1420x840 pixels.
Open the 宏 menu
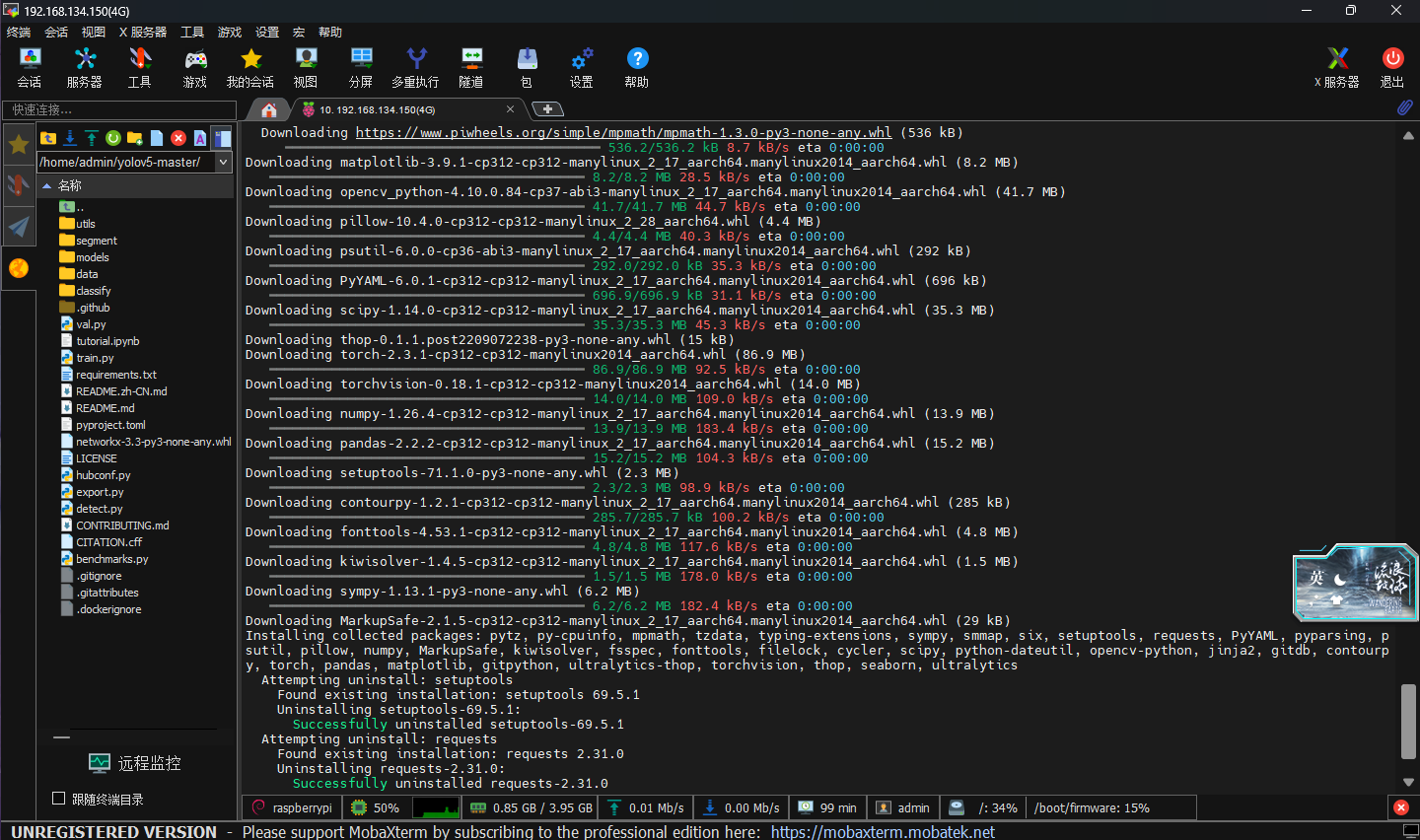(x=299, y=33)
